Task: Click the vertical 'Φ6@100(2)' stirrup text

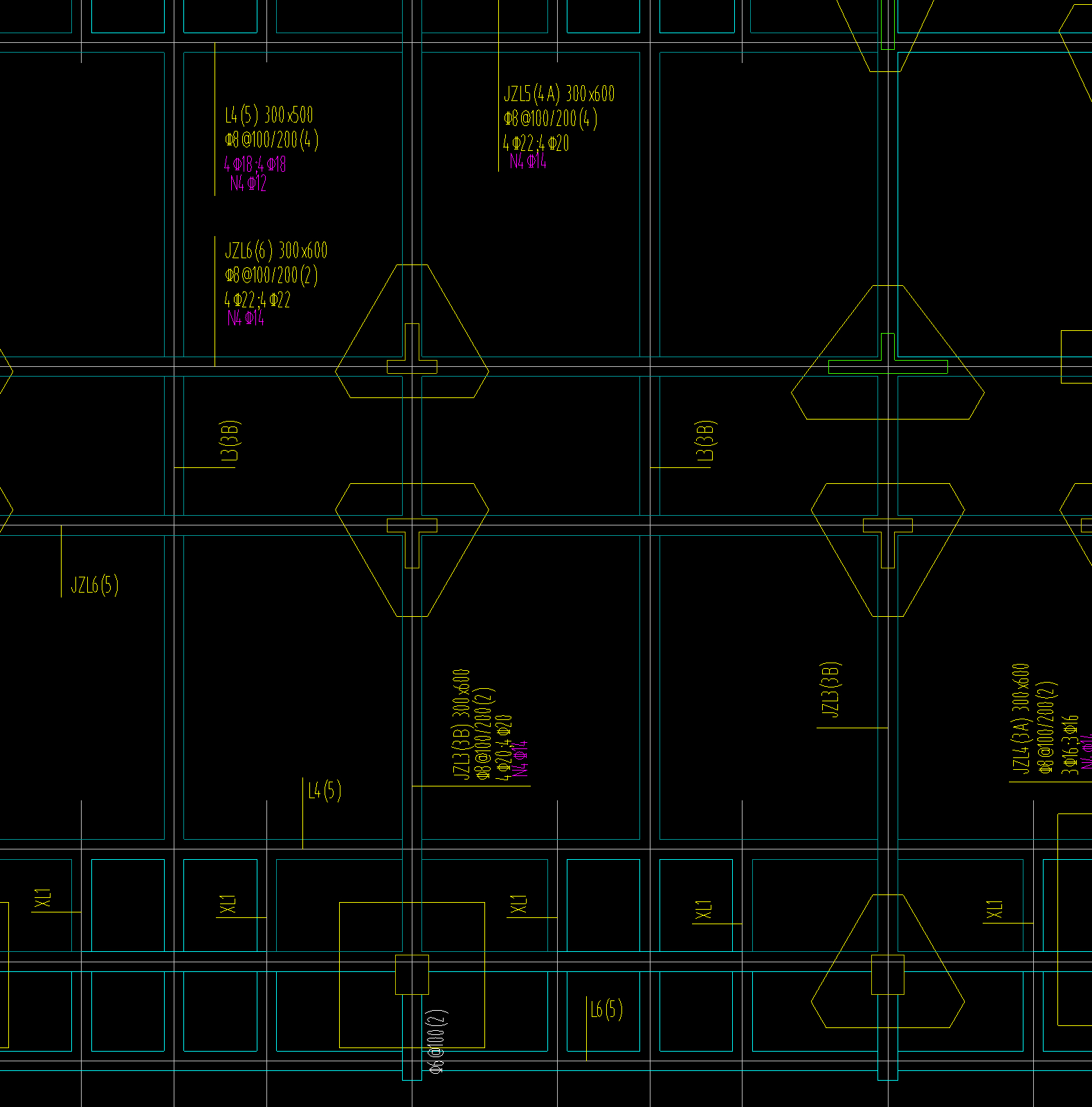Action: 437,1041
